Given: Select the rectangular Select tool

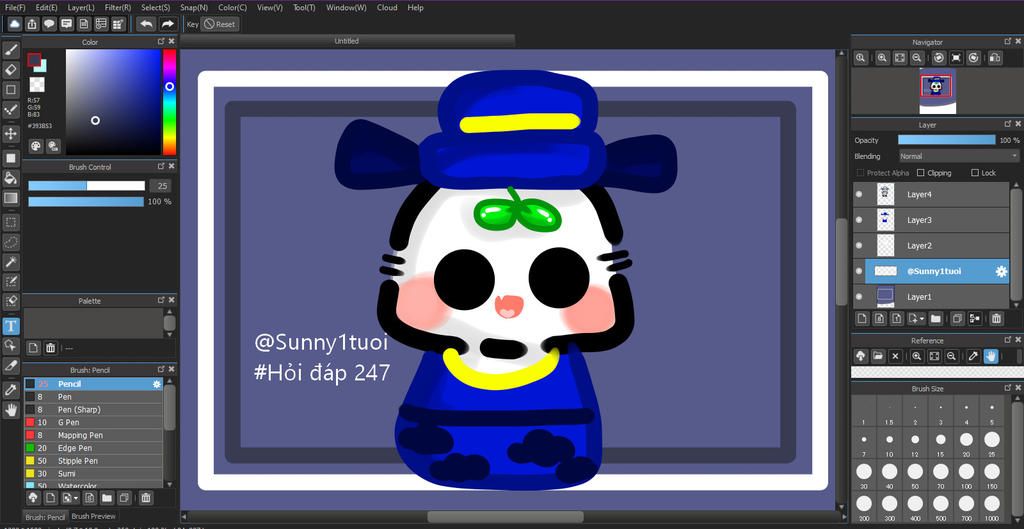Looking at the screenshot, I should tap(10, 222).
